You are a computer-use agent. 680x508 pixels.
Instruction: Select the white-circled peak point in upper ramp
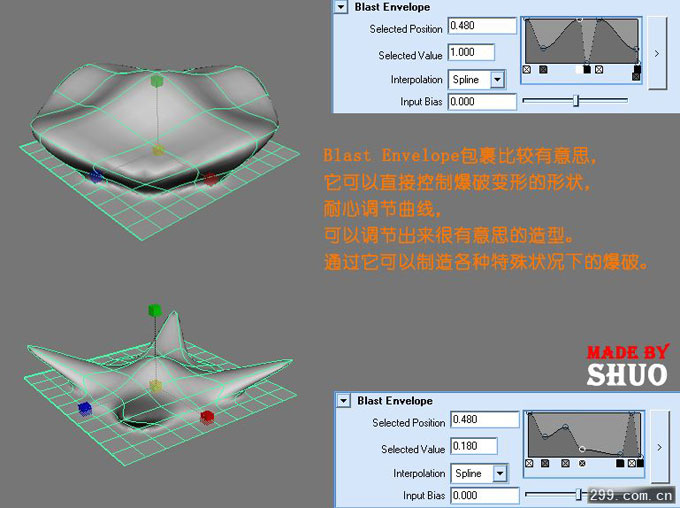(x=579, y=19)
